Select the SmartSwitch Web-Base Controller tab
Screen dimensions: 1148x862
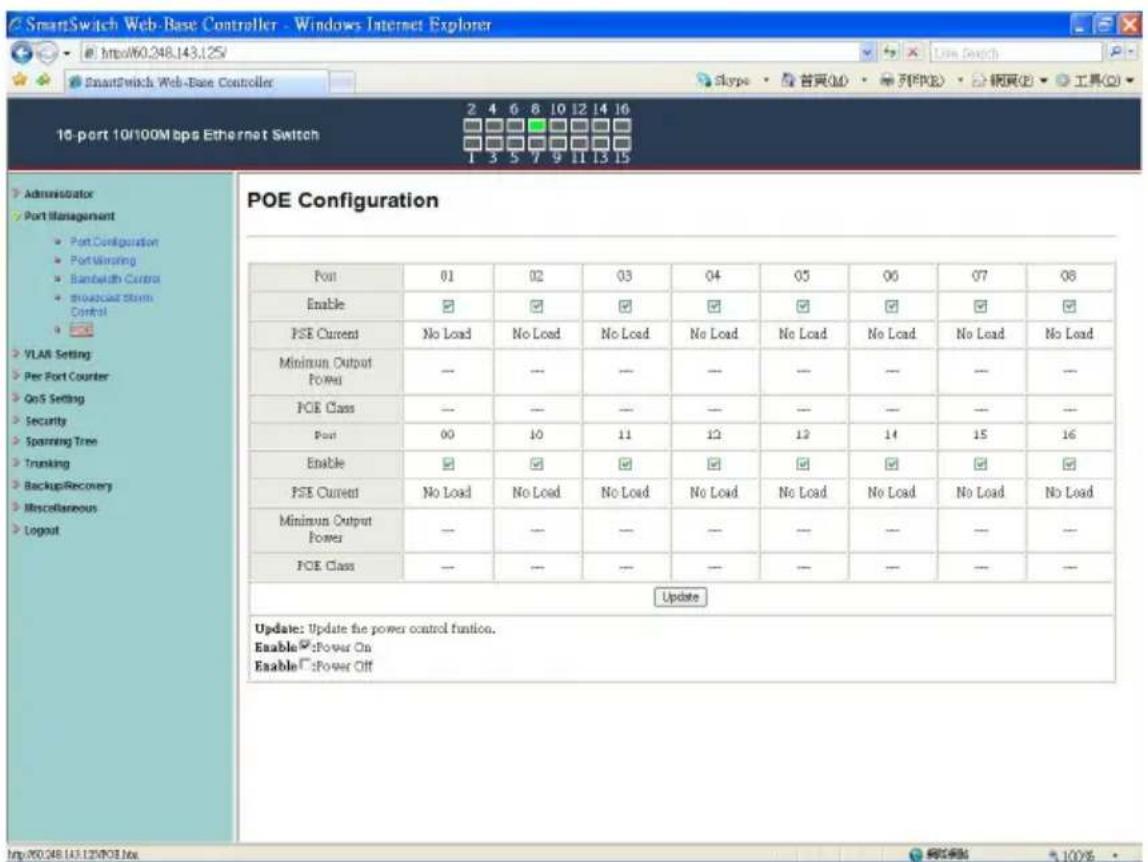click(196, 82)
